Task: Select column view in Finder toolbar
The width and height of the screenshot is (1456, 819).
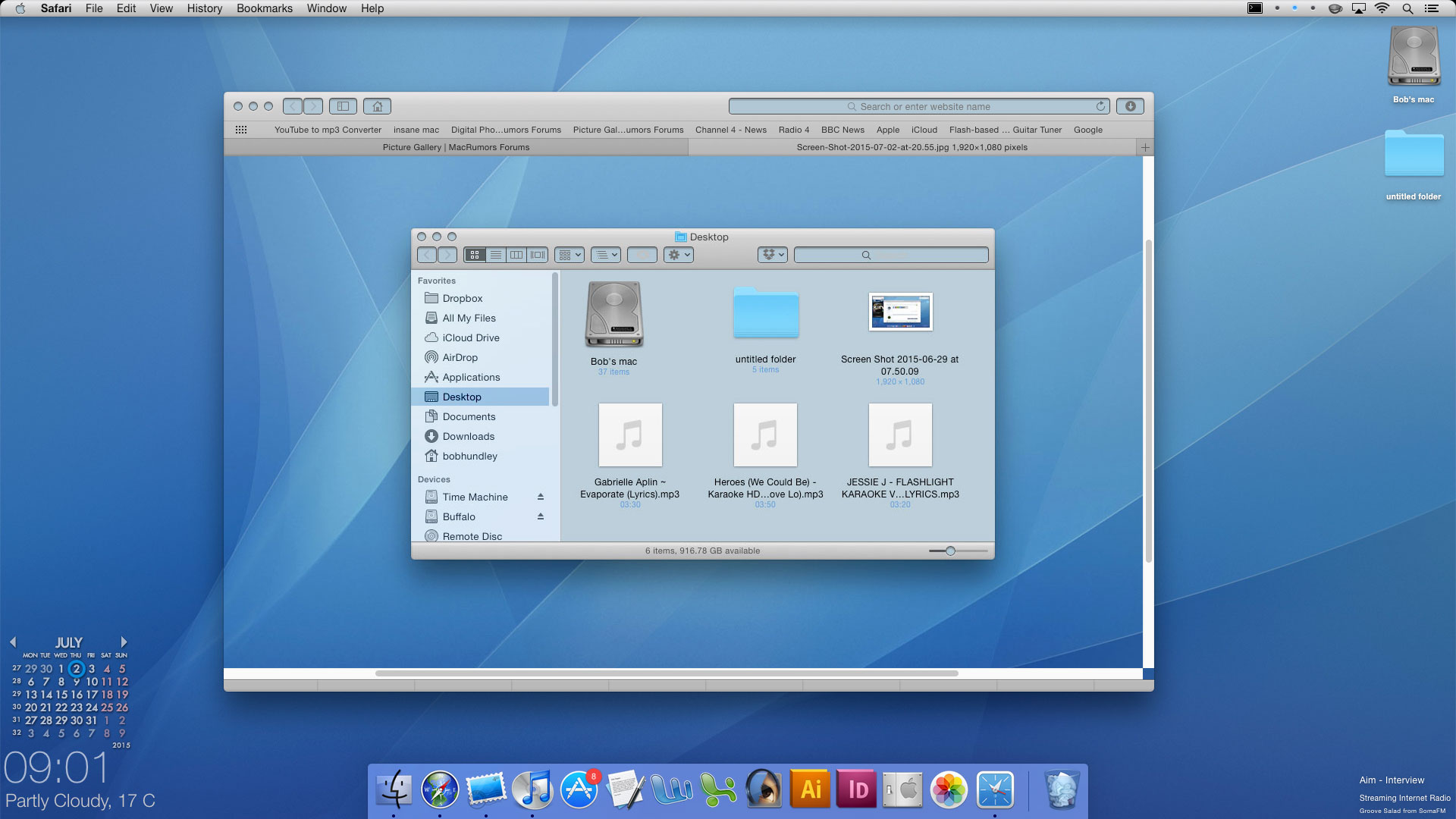Action: (516, 255)
